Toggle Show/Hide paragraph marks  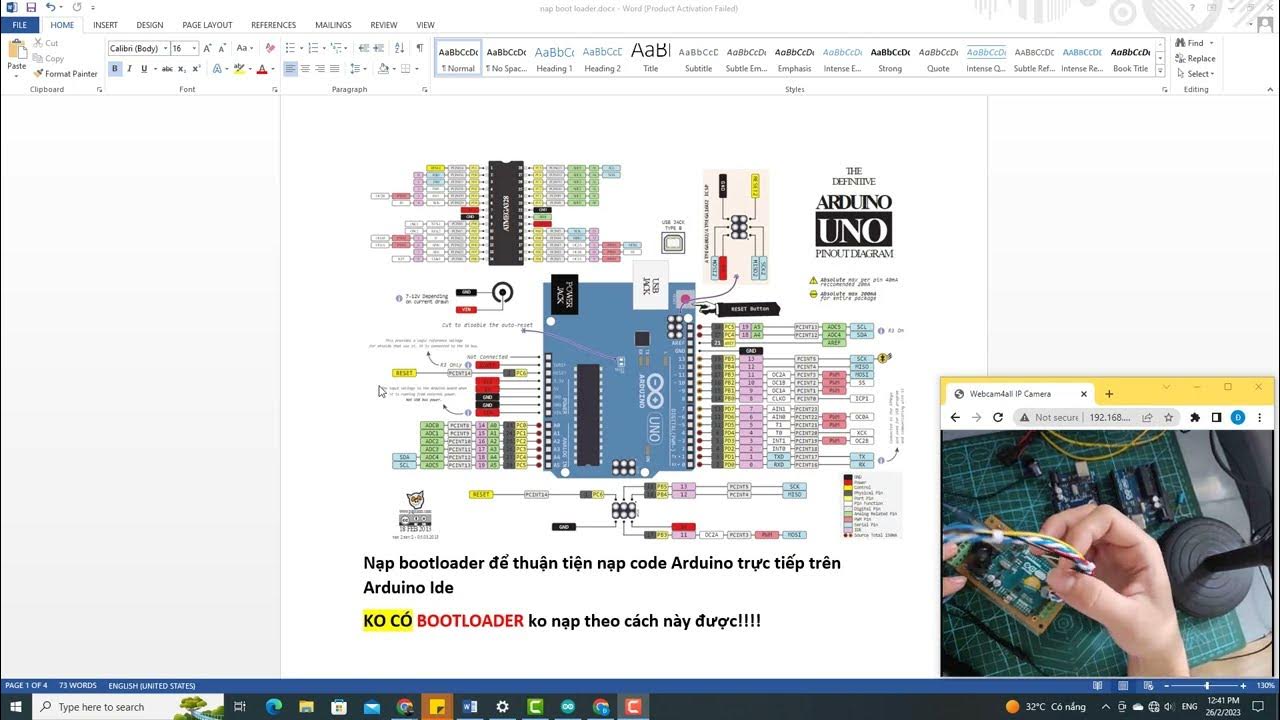pyautogui.click(x=420, y=48)
